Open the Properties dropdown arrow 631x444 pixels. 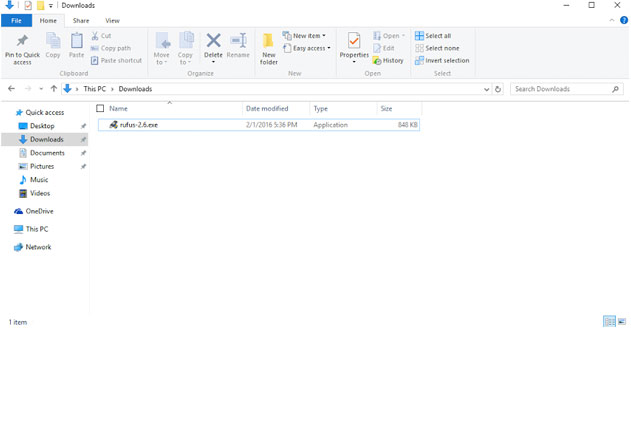pos(354,62)
